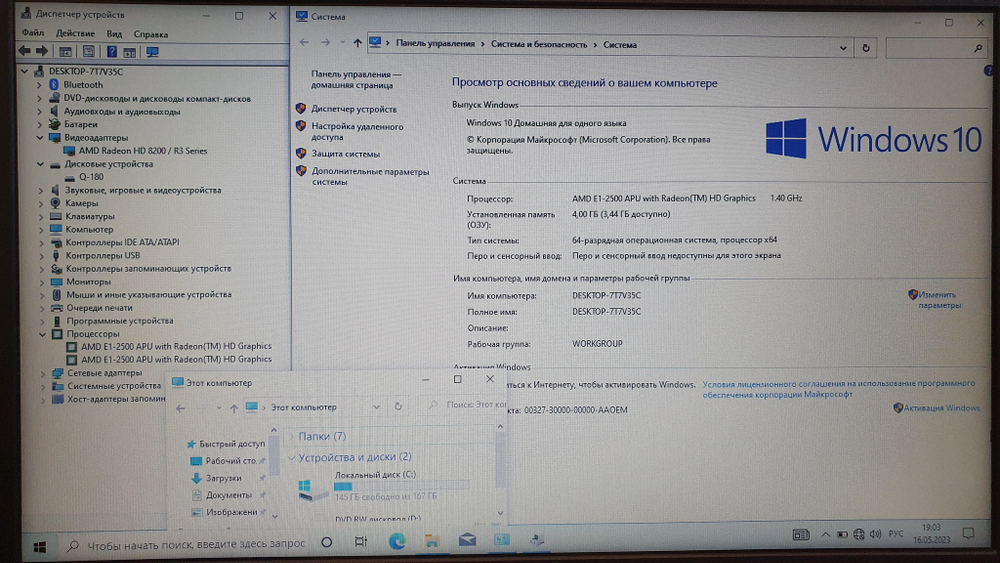Open the Справка menu
The width and height of the screenshot is (1000, 563).
pyautogui.click(x=151, y=34)
